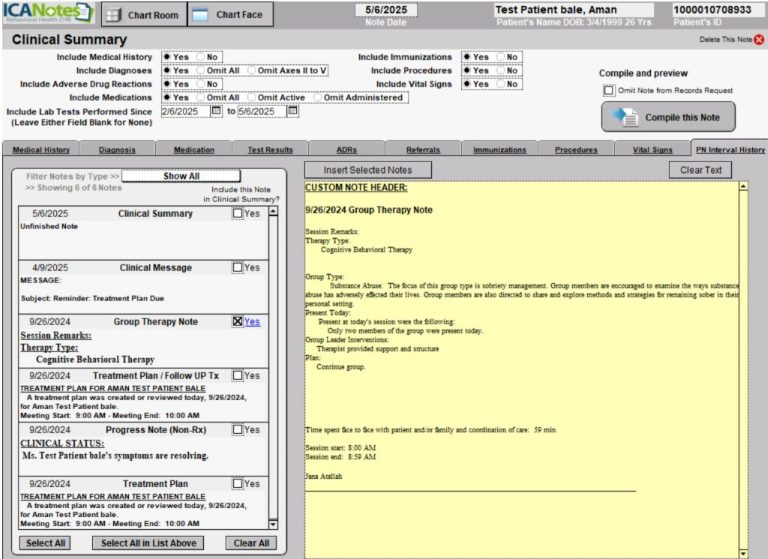Check Omit Note from Records Request

point(608,91)
